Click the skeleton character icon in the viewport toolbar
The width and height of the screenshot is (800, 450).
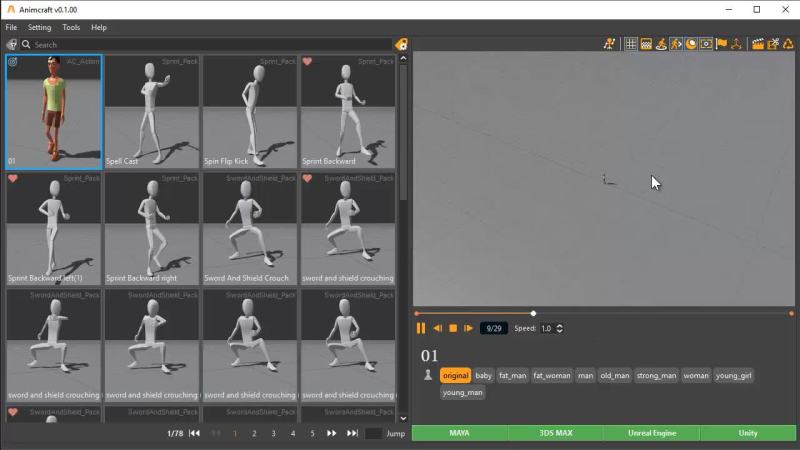tap(609, 44)
